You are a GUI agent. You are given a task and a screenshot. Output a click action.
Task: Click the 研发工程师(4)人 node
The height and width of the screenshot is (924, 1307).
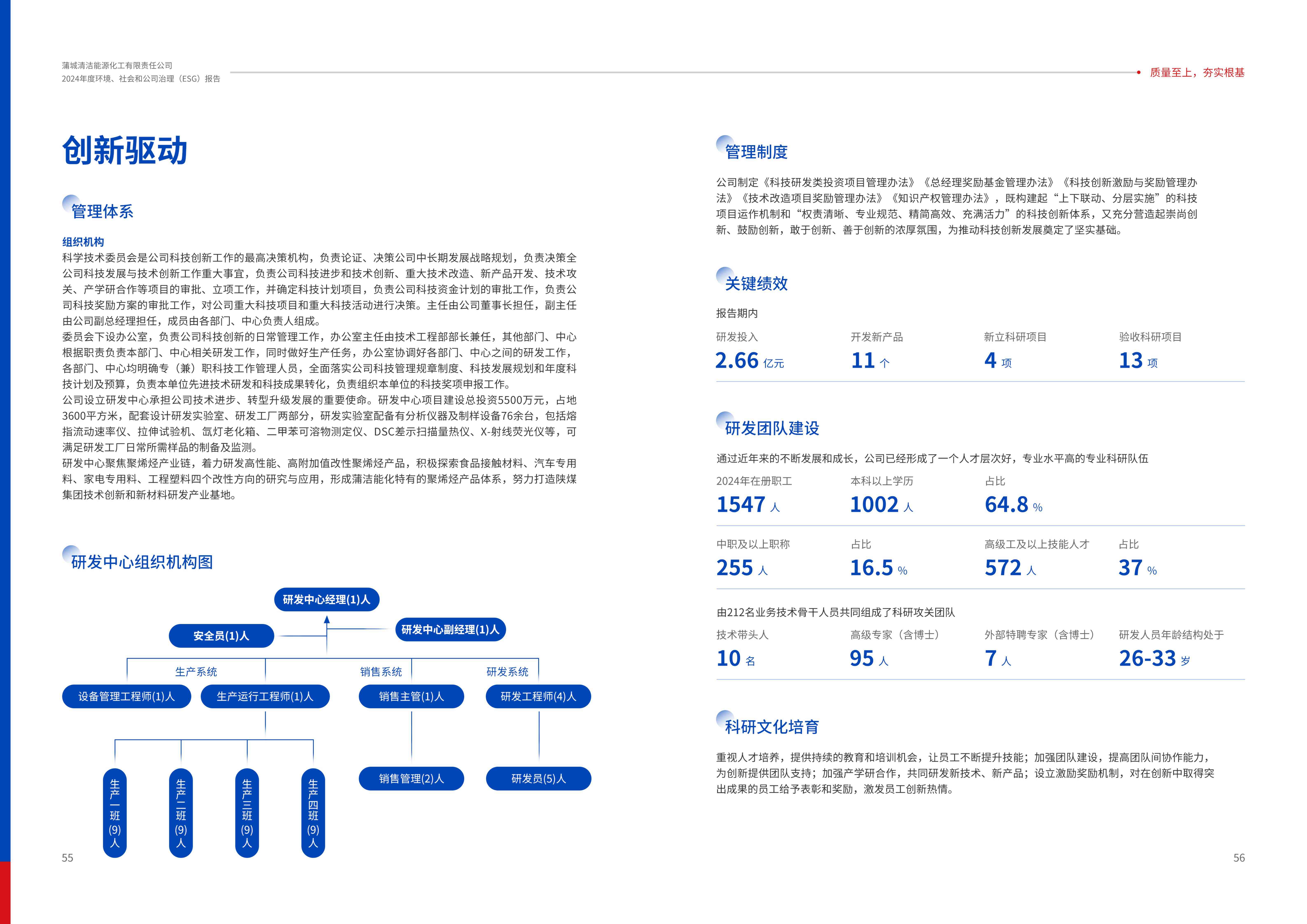click(538, 696)
